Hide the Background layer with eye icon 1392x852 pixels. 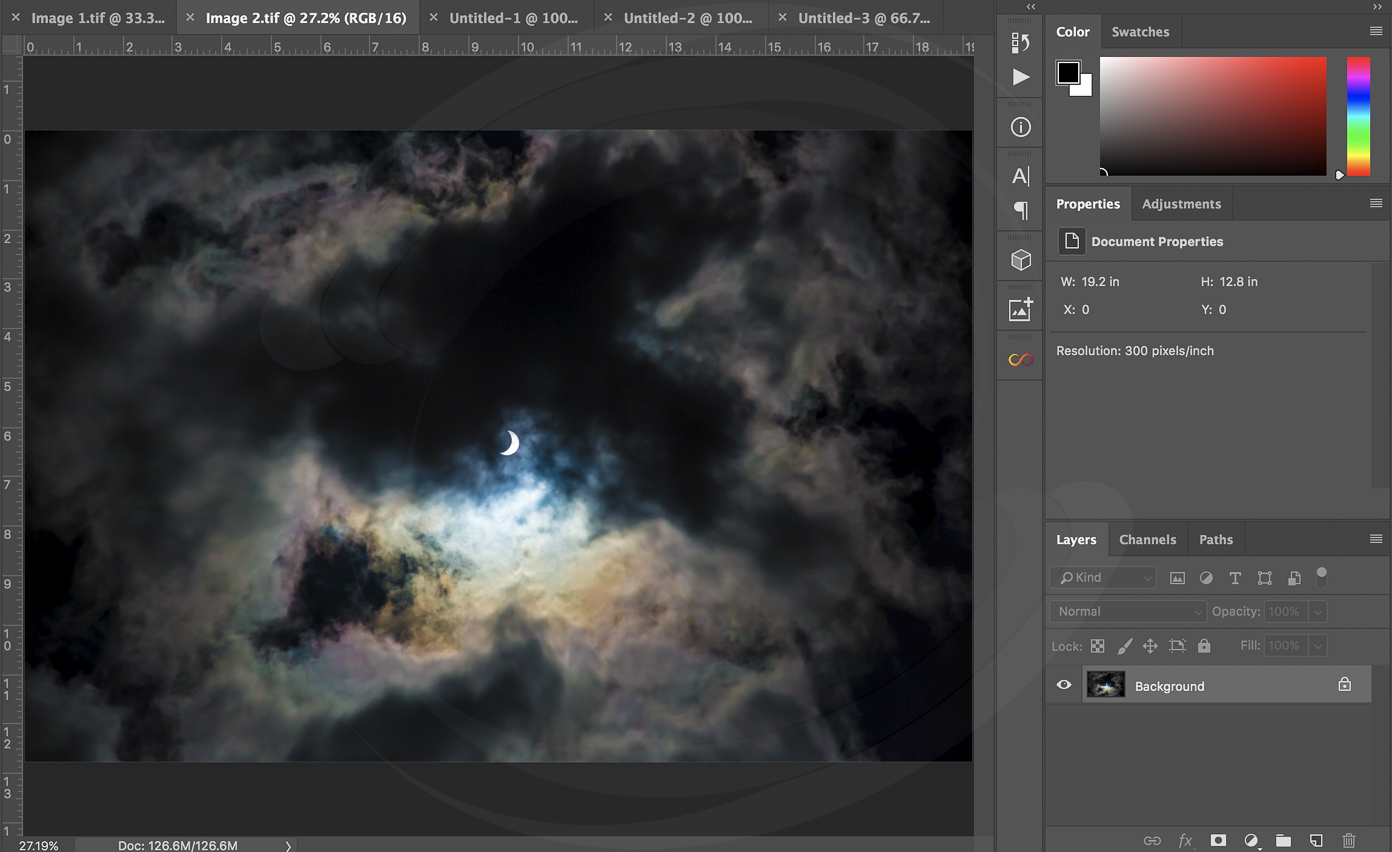point(1064,685)
